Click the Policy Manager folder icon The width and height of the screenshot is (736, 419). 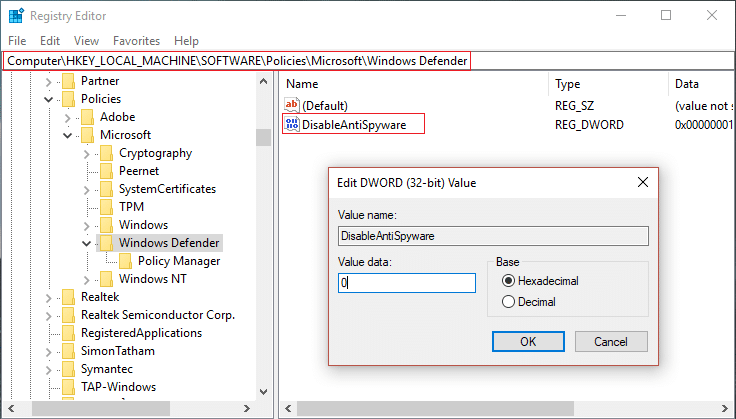tap(126, 261)
